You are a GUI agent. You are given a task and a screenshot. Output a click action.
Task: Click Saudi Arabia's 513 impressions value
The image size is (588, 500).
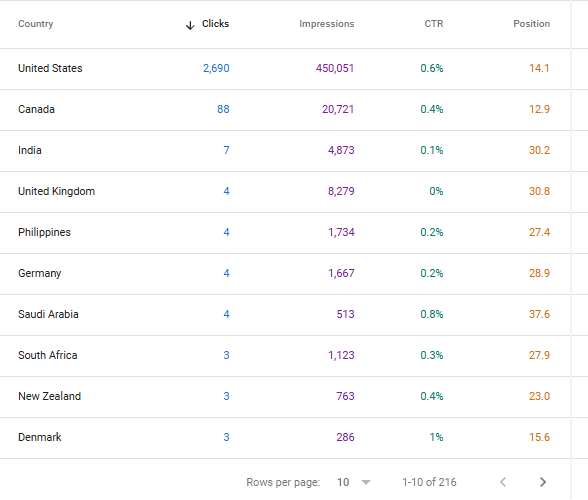pos(345,314)
